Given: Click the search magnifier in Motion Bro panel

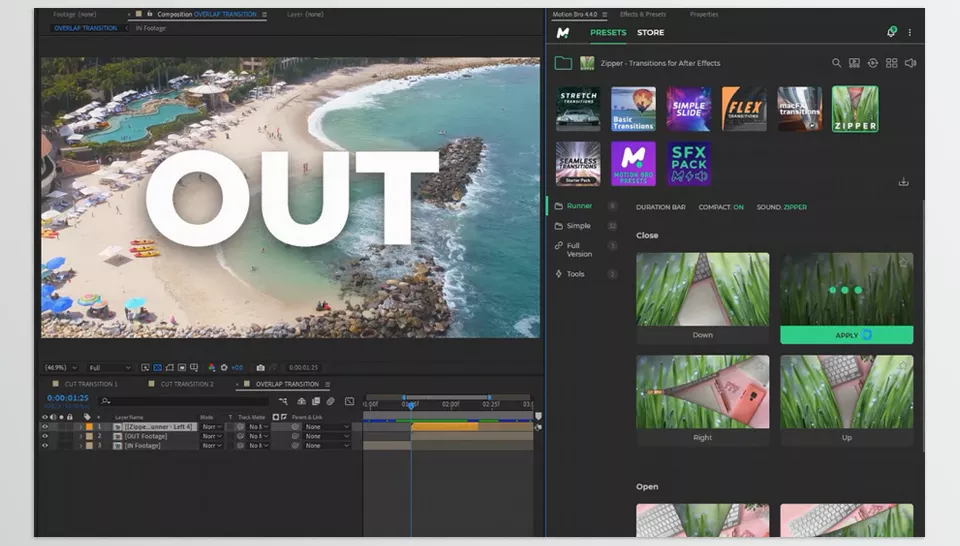Looking at the screenshot, I should (836, 63).
